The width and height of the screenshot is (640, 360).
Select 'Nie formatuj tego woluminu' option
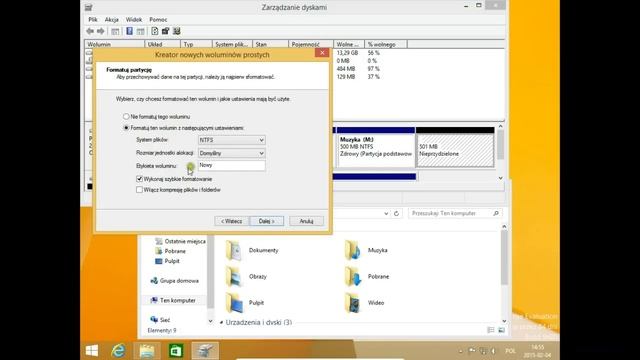126,117
